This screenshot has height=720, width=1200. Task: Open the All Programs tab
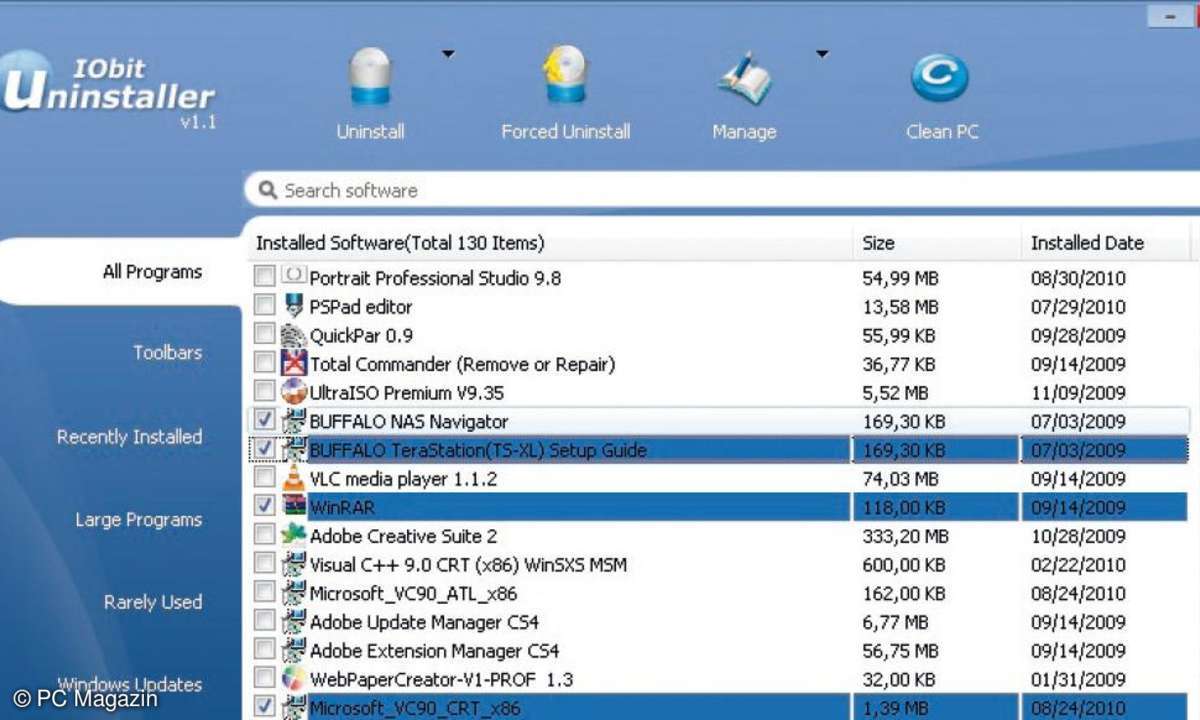tap(152, 272)
